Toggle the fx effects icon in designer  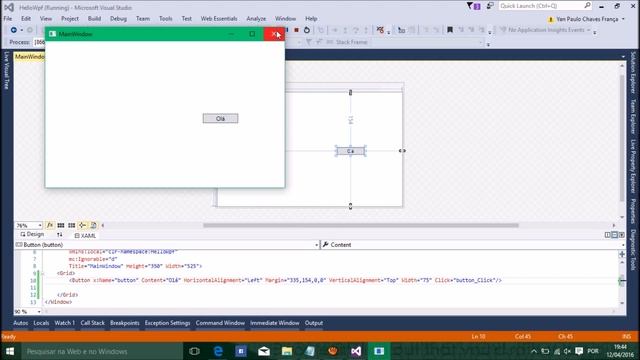pyautogui.click(x=50, y=225)
